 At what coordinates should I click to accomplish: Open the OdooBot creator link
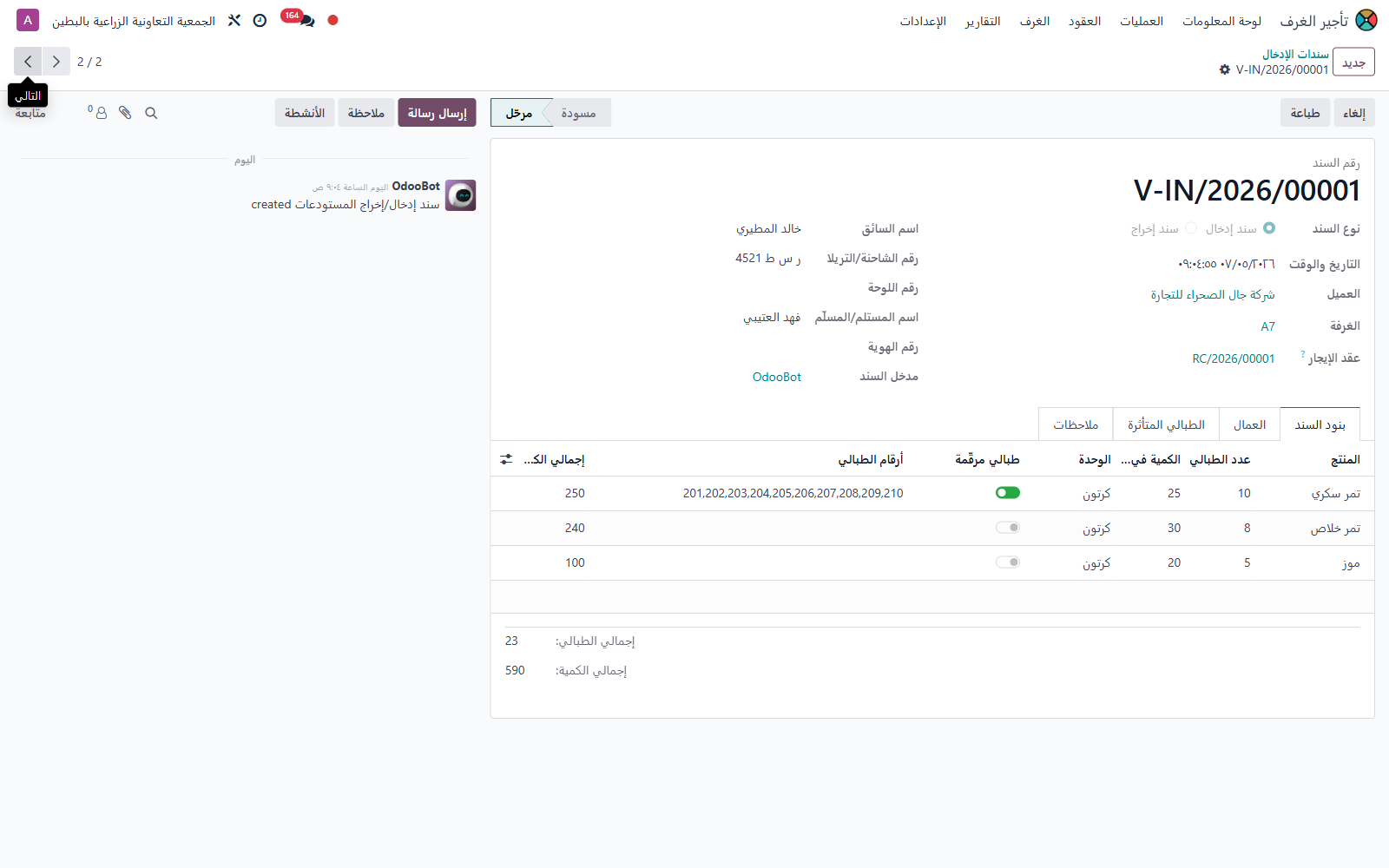pos(777,377)
